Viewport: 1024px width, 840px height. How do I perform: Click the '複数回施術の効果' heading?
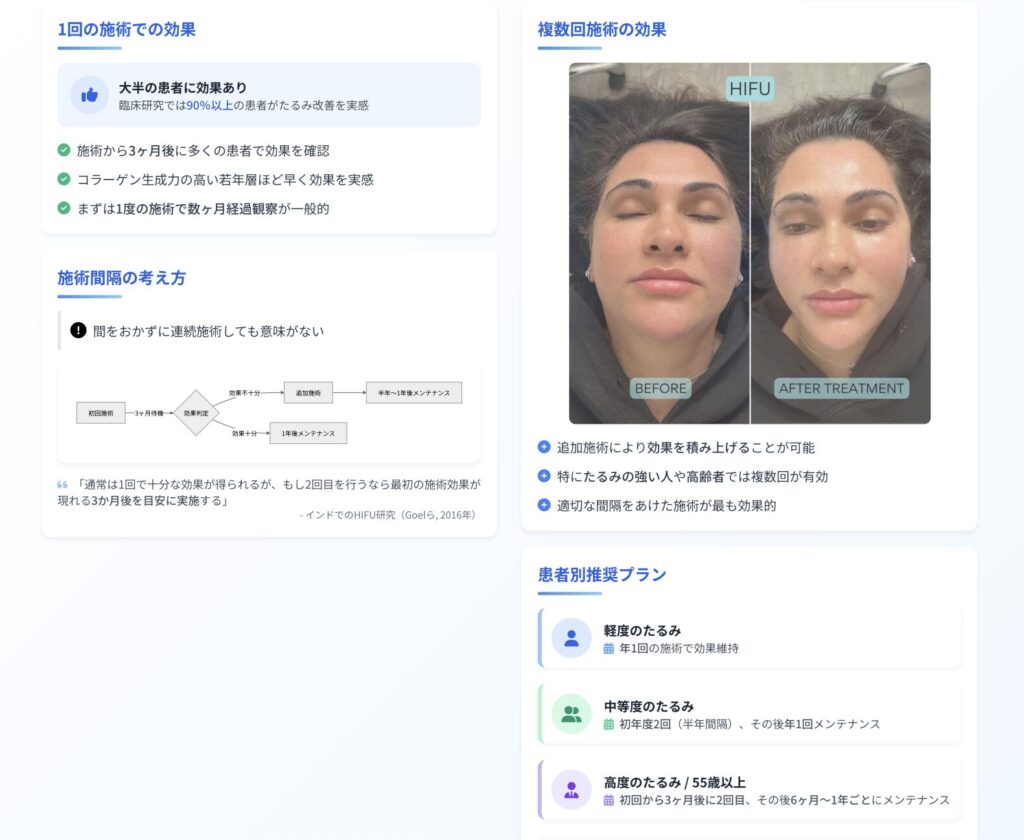click(x=601, y=29)
